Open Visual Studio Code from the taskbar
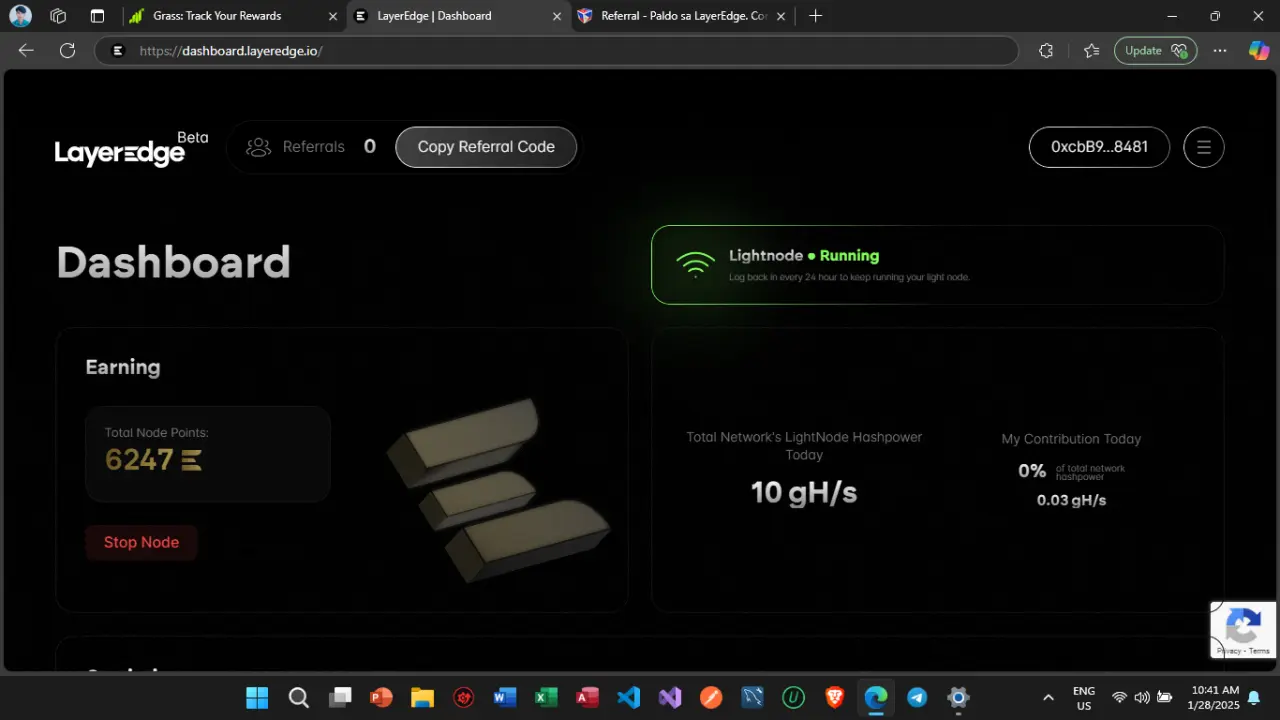This screenshot has height=720, width=1280. click(629, 697)
